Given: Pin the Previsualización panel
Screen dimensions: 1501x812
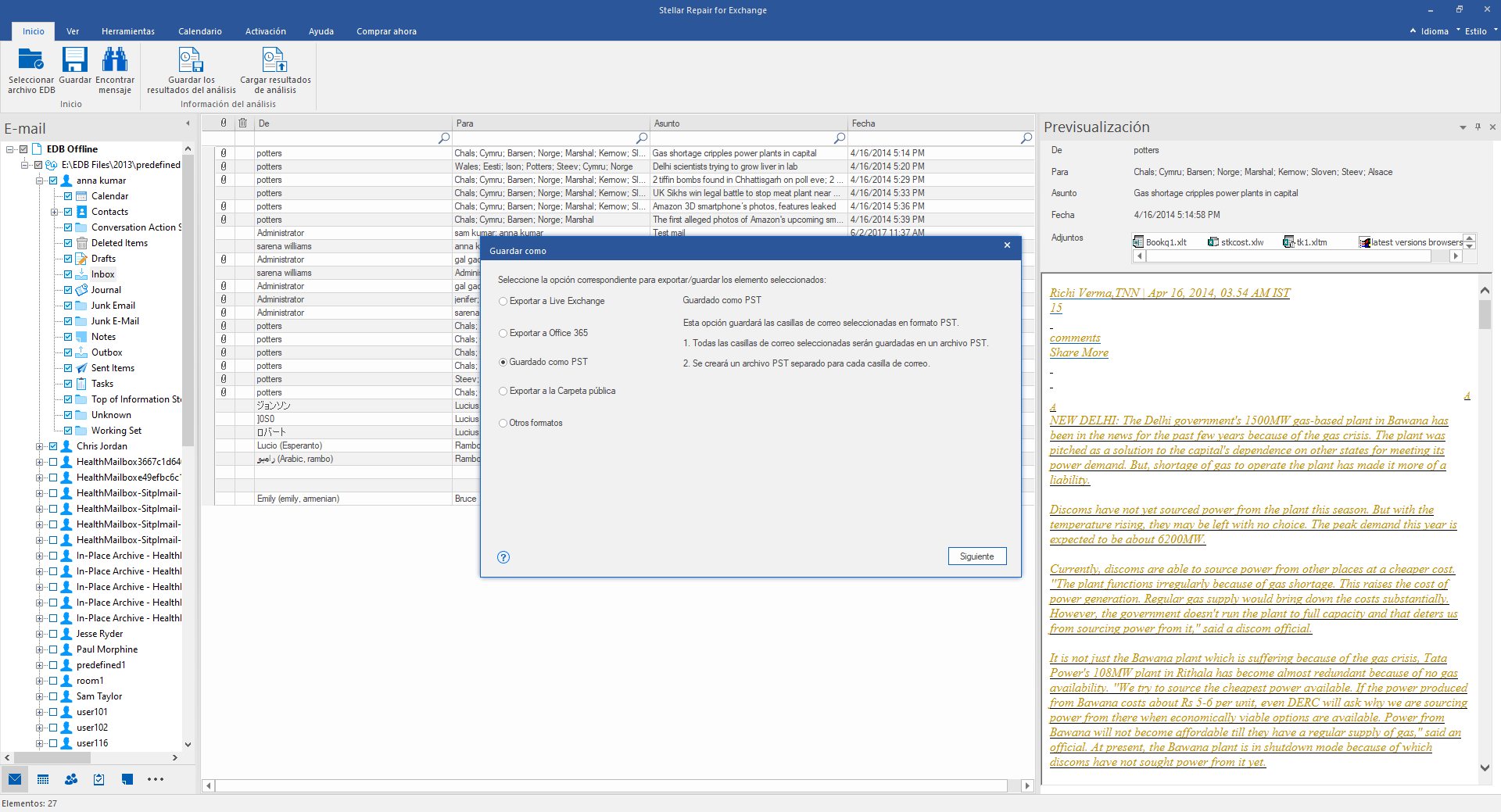Looking at the screenshot, I should tap(1478, 127).
